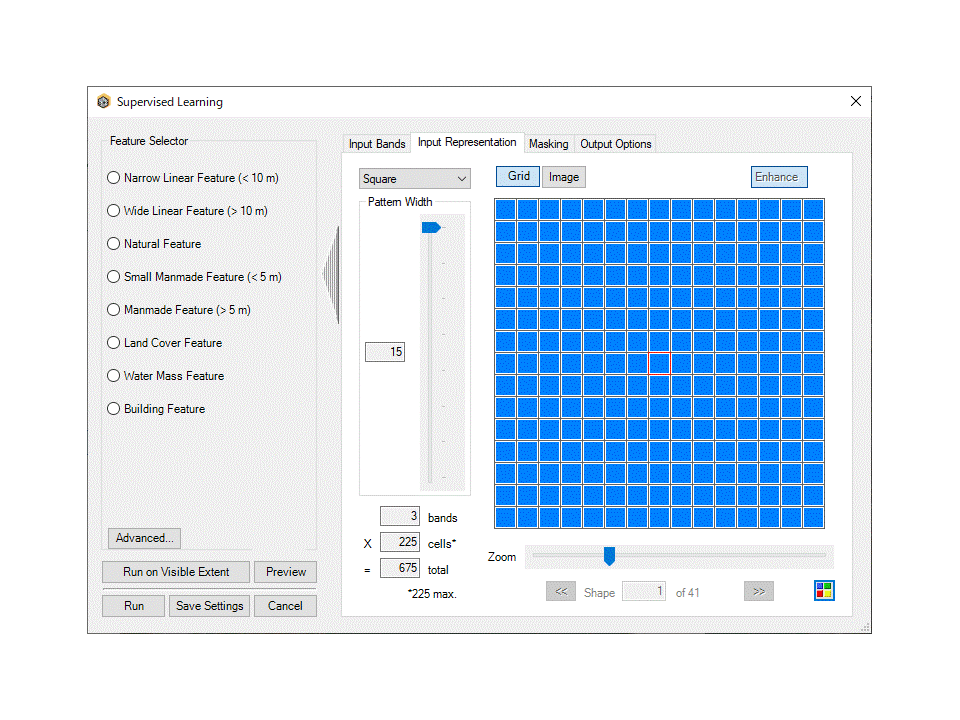The image size is (960, 720).
Task: Click the Zoom slider handle
Action: coord(609,556)
